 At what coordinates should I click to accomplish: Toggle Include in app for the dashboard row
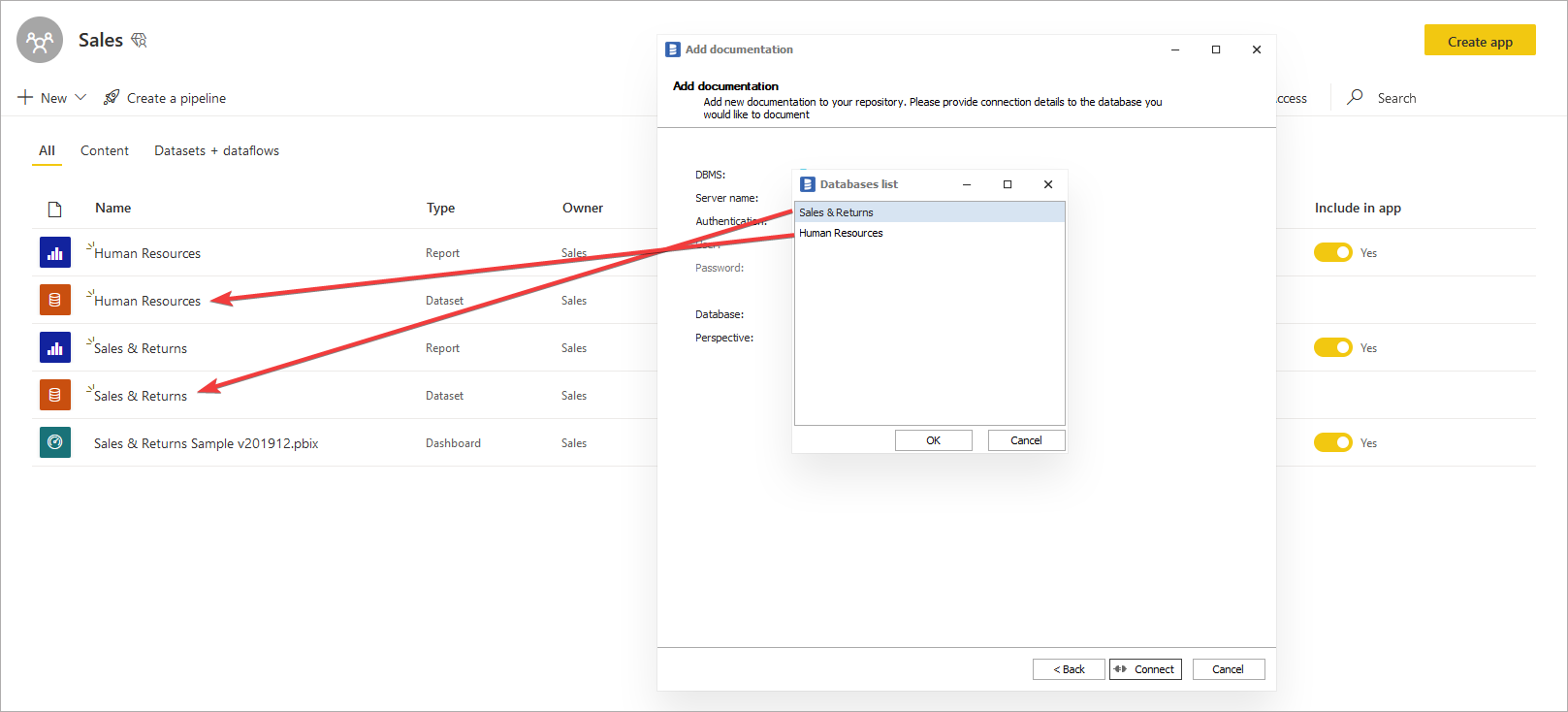[1332, 443]
